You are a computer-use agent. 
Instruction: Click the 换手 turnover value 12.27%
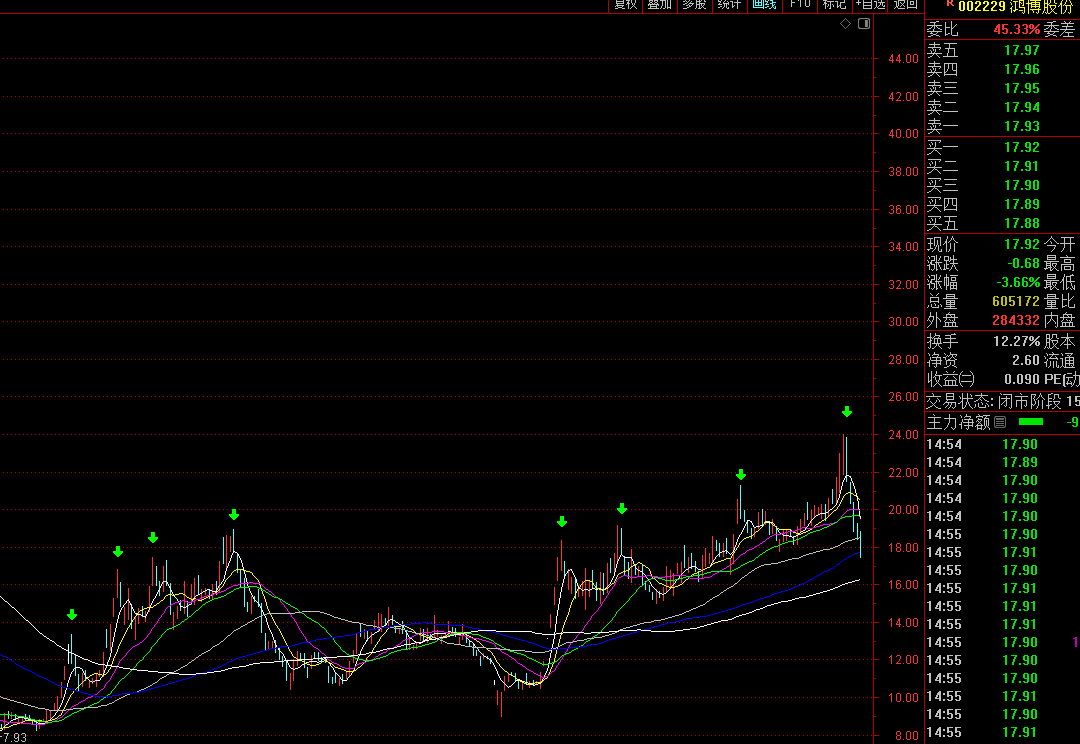click(1017, 341)
